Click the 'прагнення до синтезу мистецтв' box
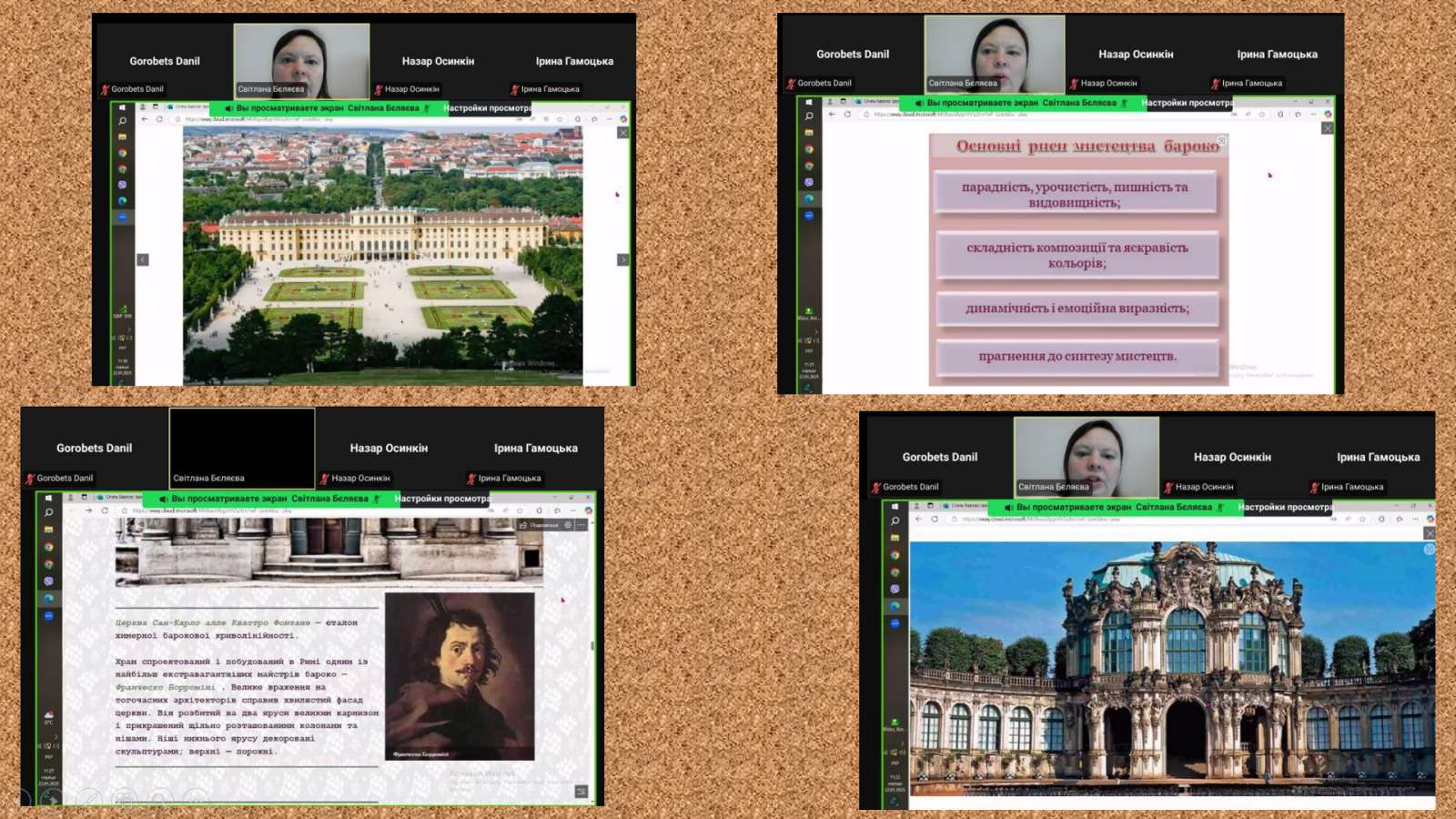 pyautogui.click(x=1077, y=357)
